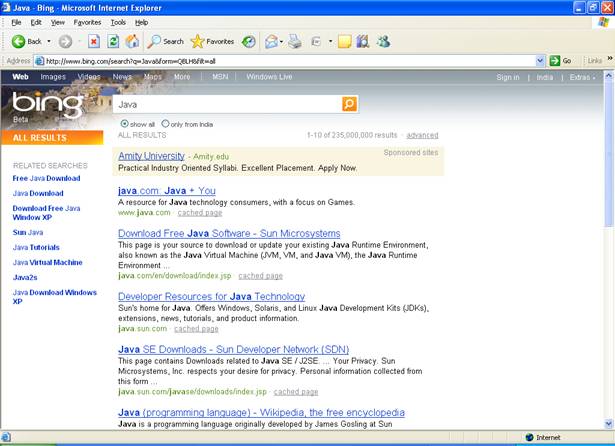Open the Favorites menu in menu bar
This screenshot has height=446, width=615.
point(87,22)
